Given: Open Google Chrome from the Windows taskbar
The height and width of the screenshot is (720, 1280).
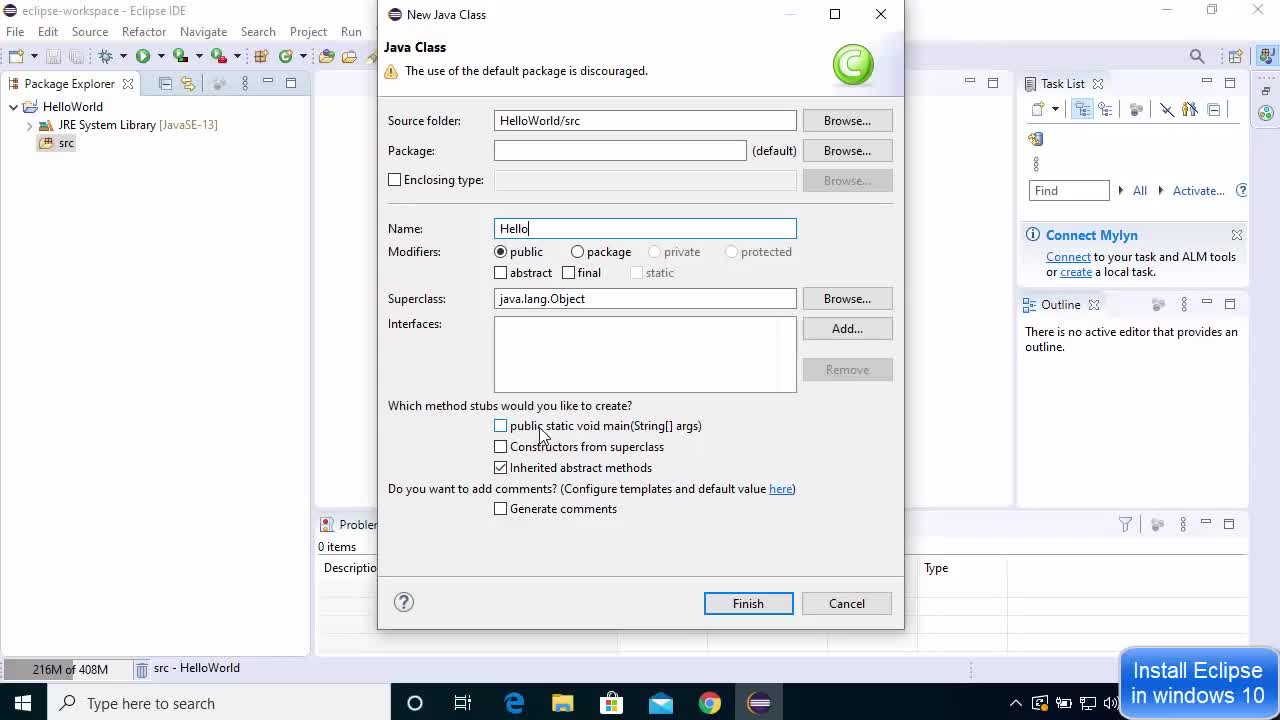Looking at the screenshot, I should [x=709, y=703].
